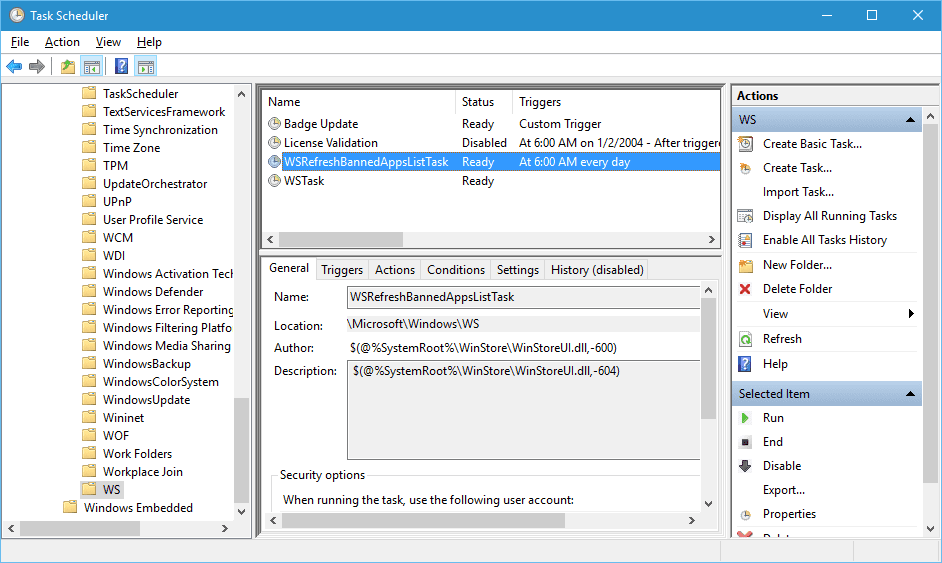Viewport: 942px width, 563px height.
Task: Click the Back arrow toolbar icon
Action: (14, 66)
